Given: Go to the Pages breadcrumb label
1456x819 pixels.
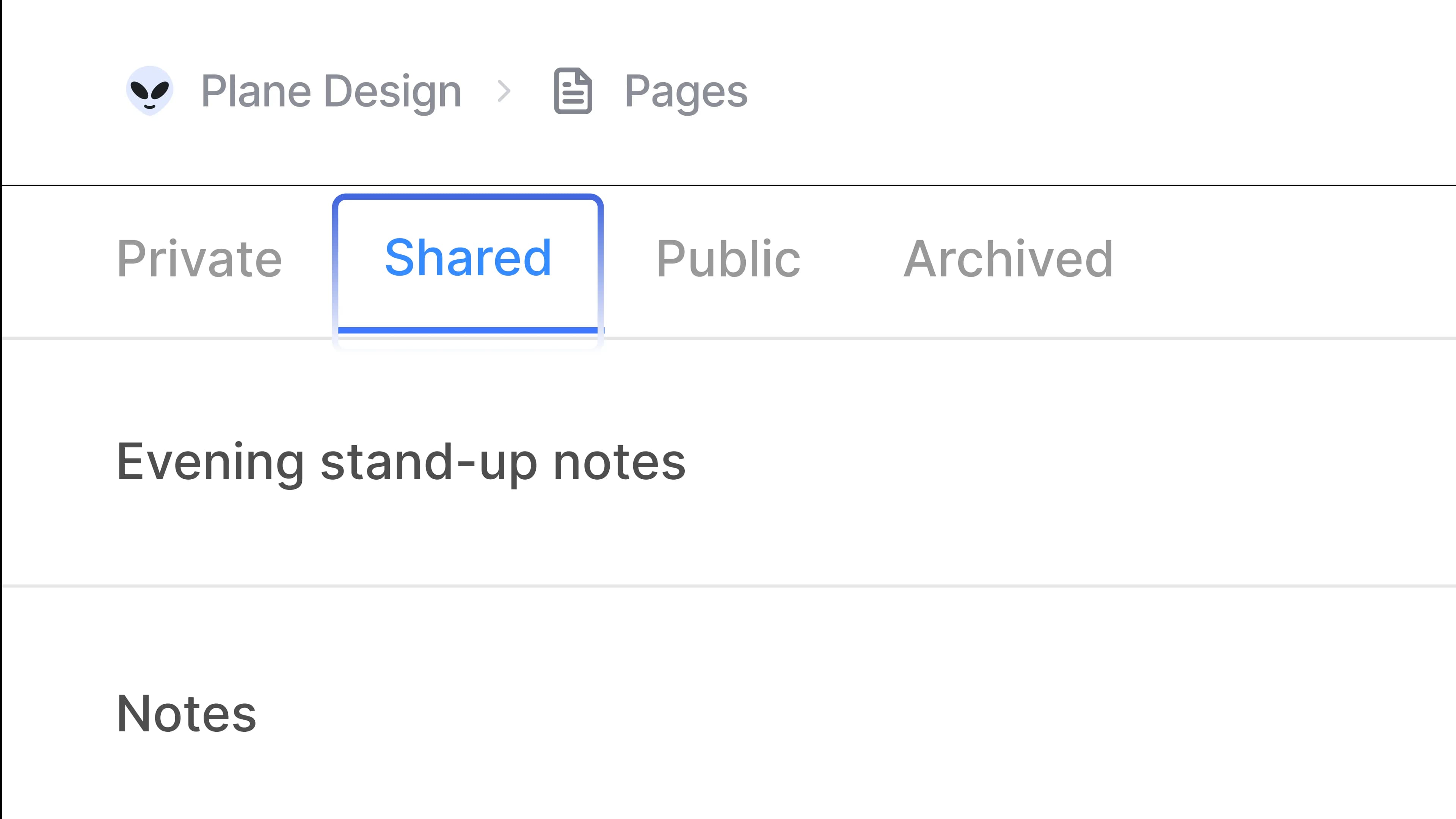Looking at the screenshot, I should tap(686, 91).
